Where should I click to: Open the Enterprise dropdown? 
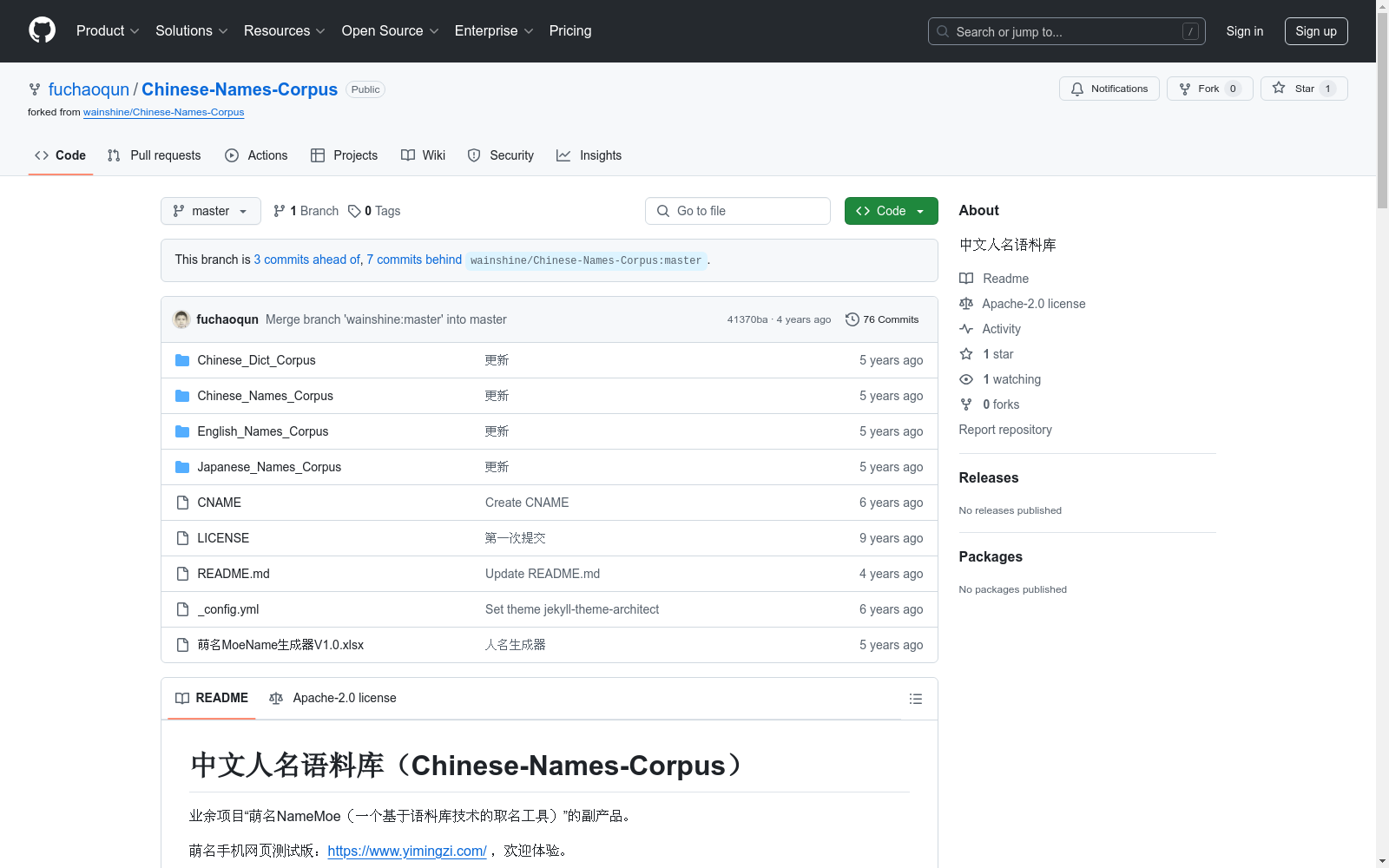(x=494, y=31)
